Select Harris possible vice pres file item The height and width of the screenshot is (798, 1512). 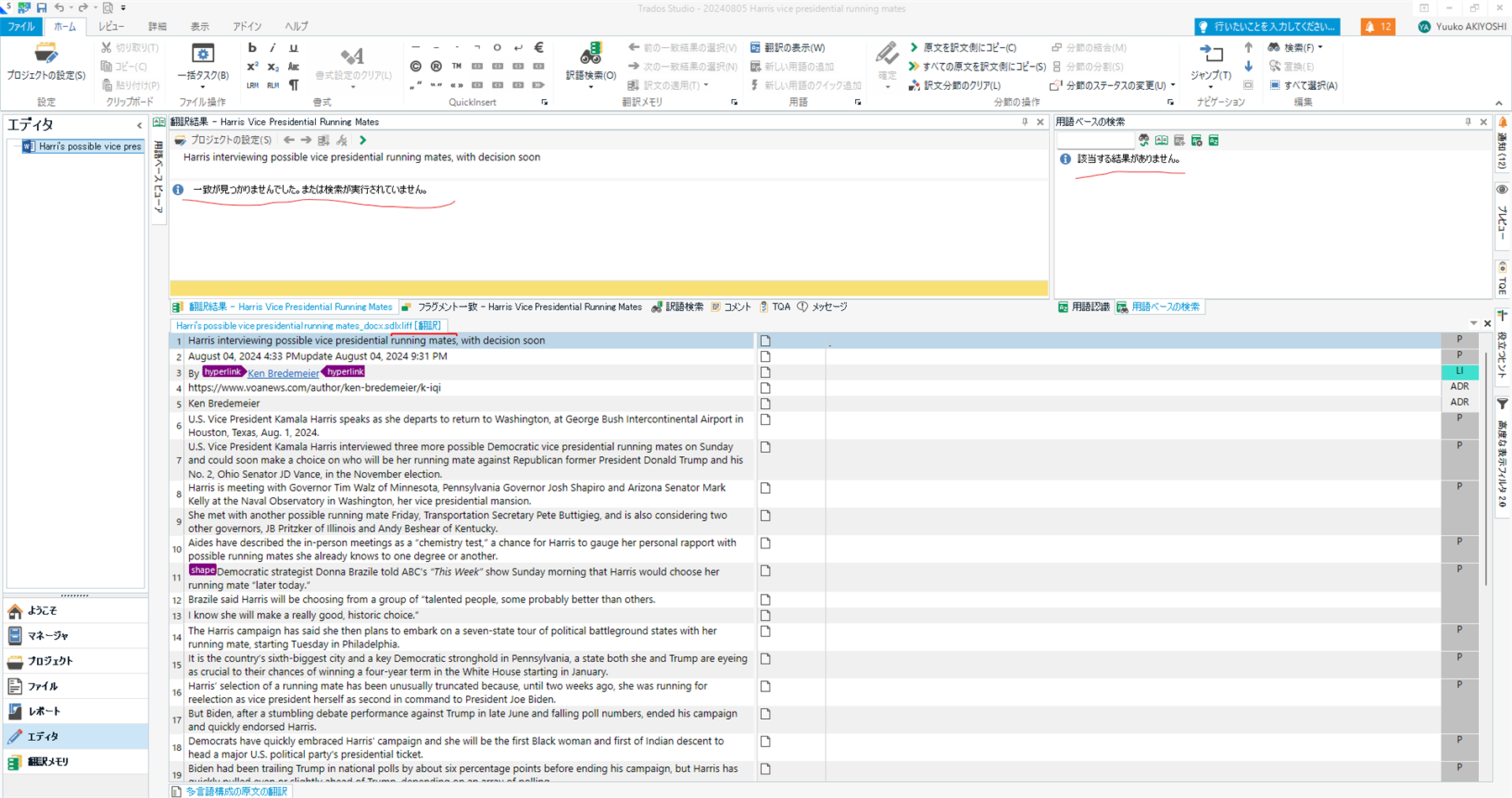point(82,146)
